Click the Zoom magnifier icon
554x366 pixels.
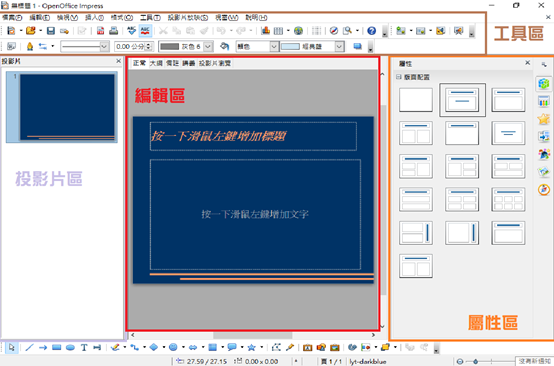click(x=348, y=31)
